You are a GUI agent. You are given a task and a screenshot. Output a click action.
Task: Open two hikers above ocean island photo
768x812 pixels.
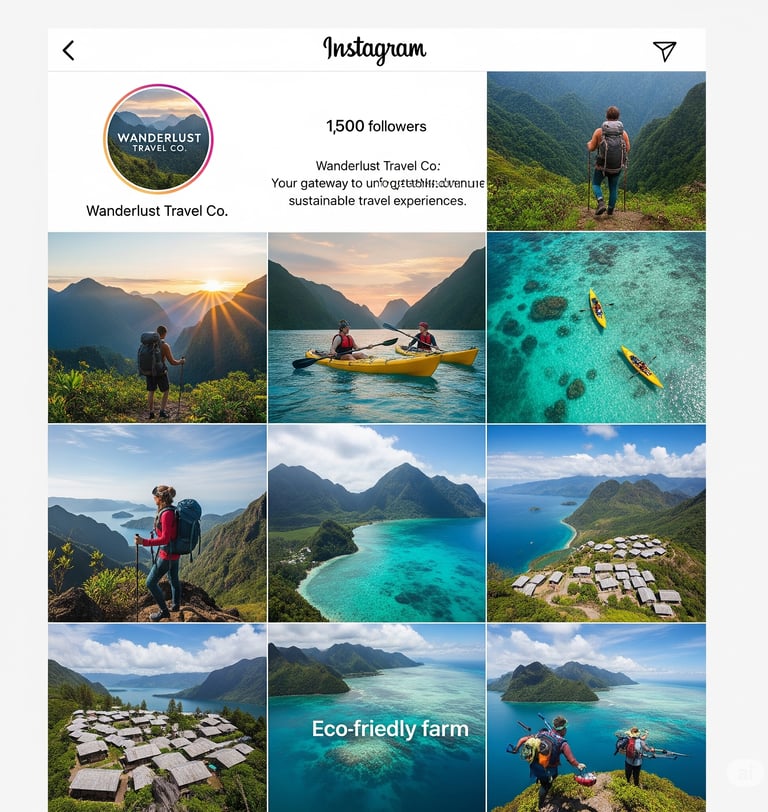click(596, 718)
